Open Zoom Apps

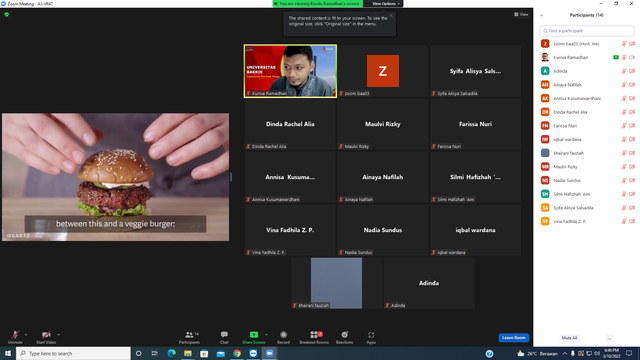click(x=371, y=337)
